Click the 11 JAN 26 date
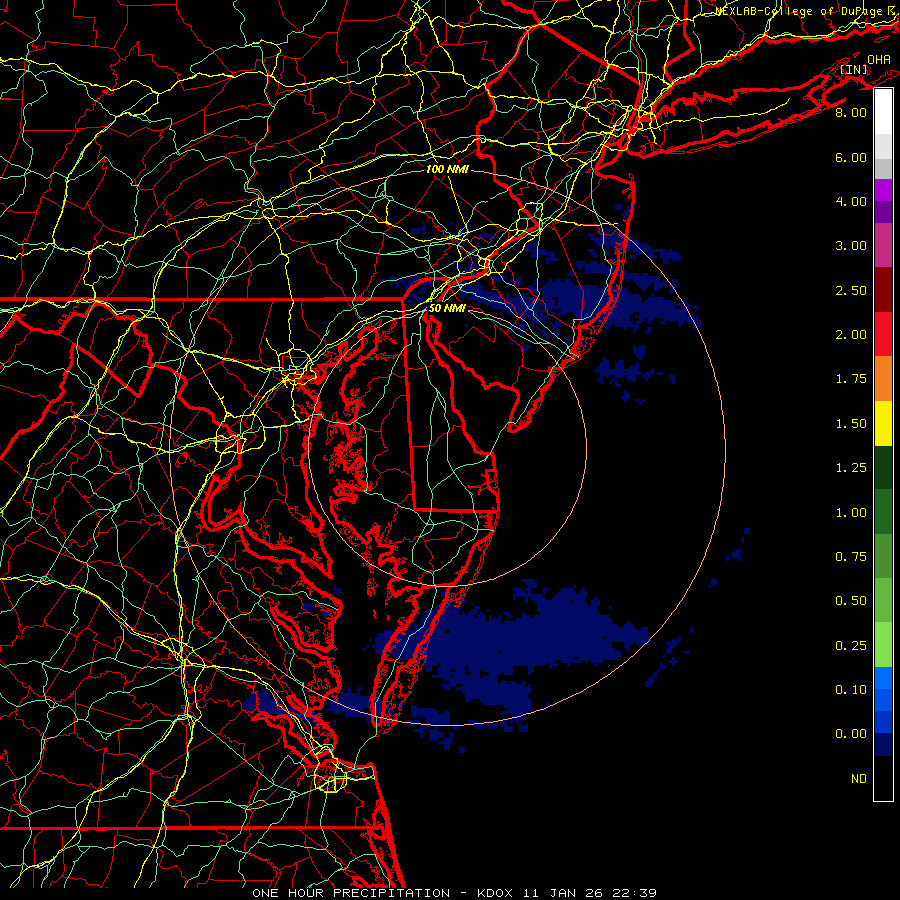900x900 pixels. [x=563, y=893]
